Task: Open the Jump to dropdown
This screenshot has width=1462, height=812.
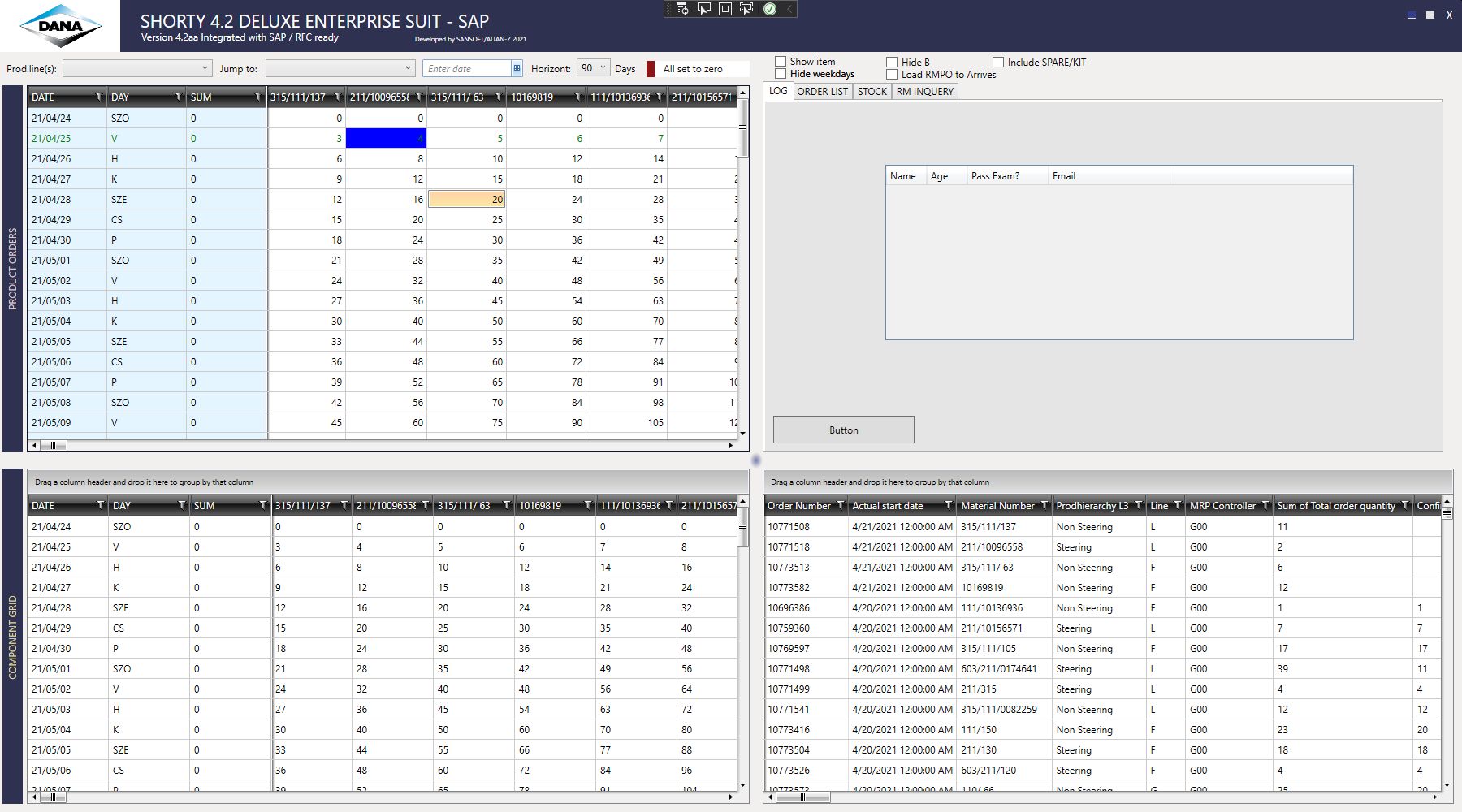Action: 340,69
